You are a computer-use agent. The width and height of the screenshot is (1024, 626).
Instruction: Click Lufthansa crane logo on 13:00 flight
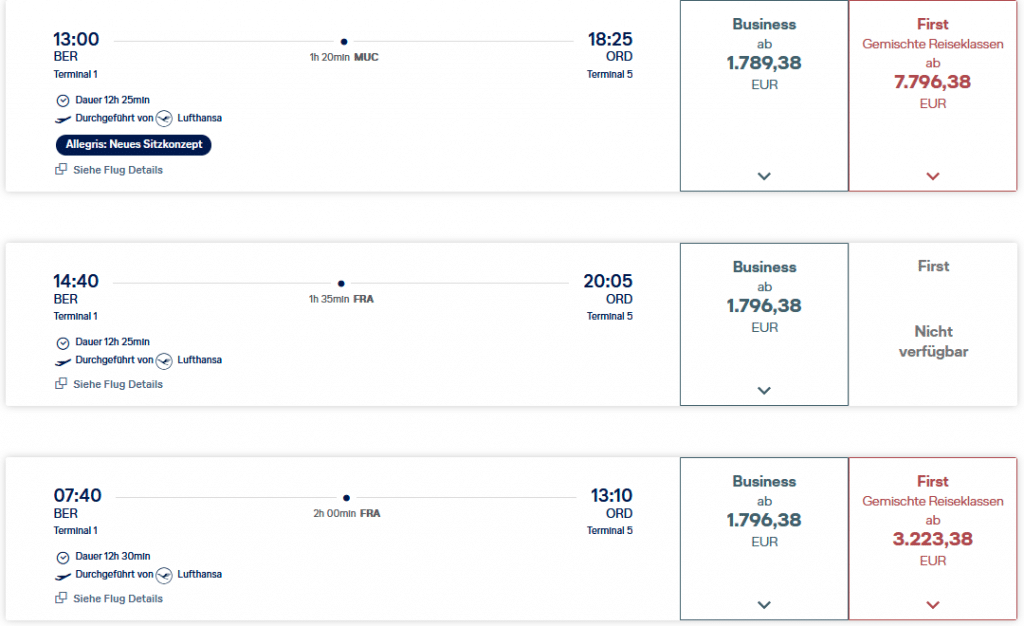pos(165,118)
